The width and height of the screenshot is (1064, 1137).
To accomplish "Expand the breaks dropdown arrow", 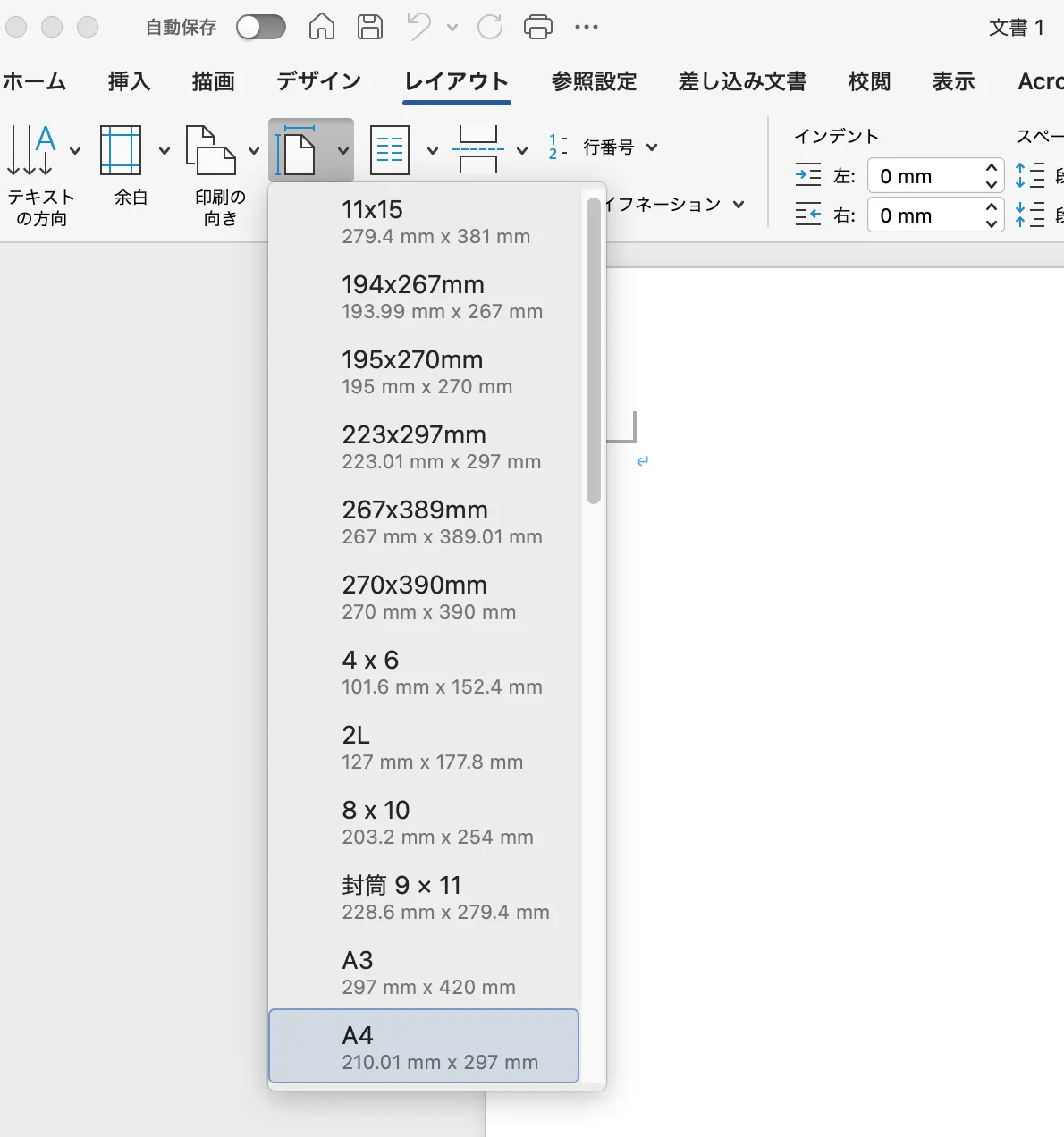I will 522,150.
